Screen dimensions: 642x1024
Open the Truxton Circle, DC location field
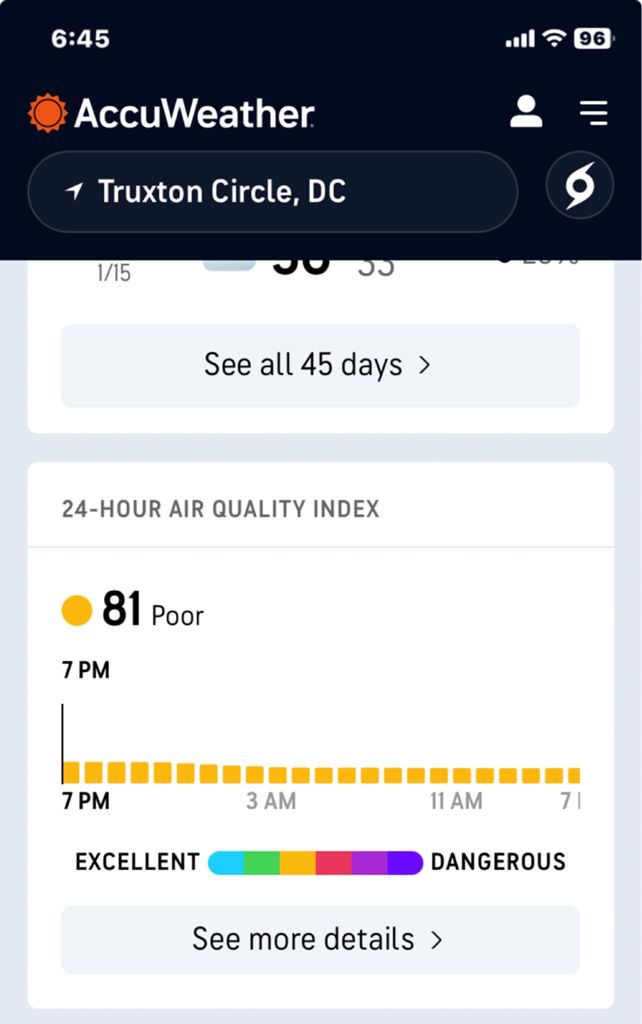tap(272, 192)
